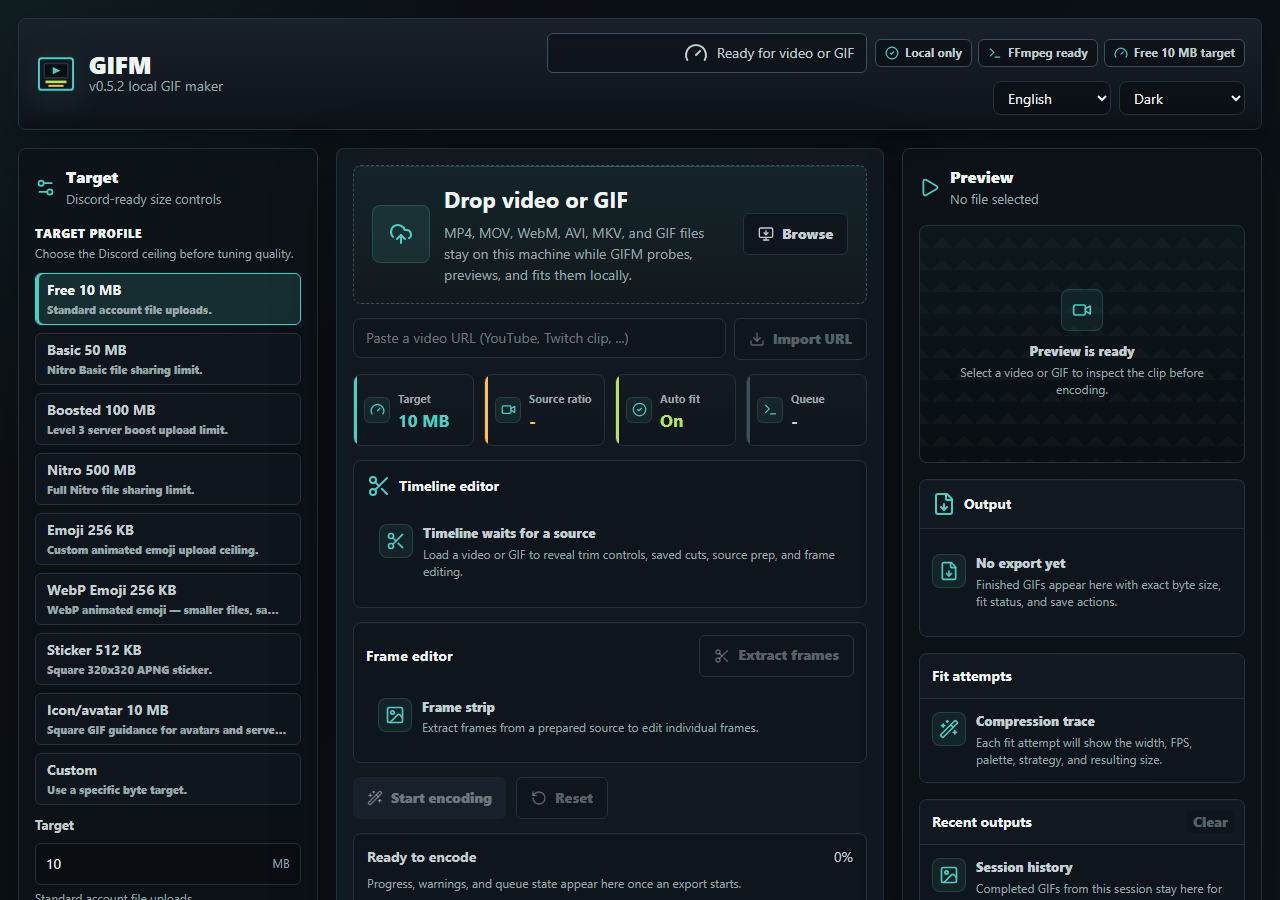This screenshot has height=900, width=1280.
Task: Click the GIFM app logo icon
Action: 56,74
